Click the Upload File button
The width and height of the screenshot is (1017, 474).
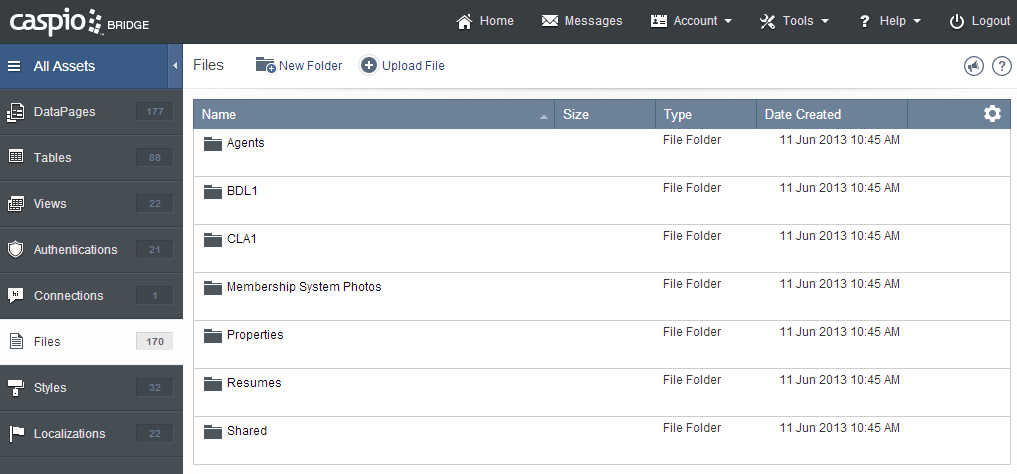pos(402,66)
